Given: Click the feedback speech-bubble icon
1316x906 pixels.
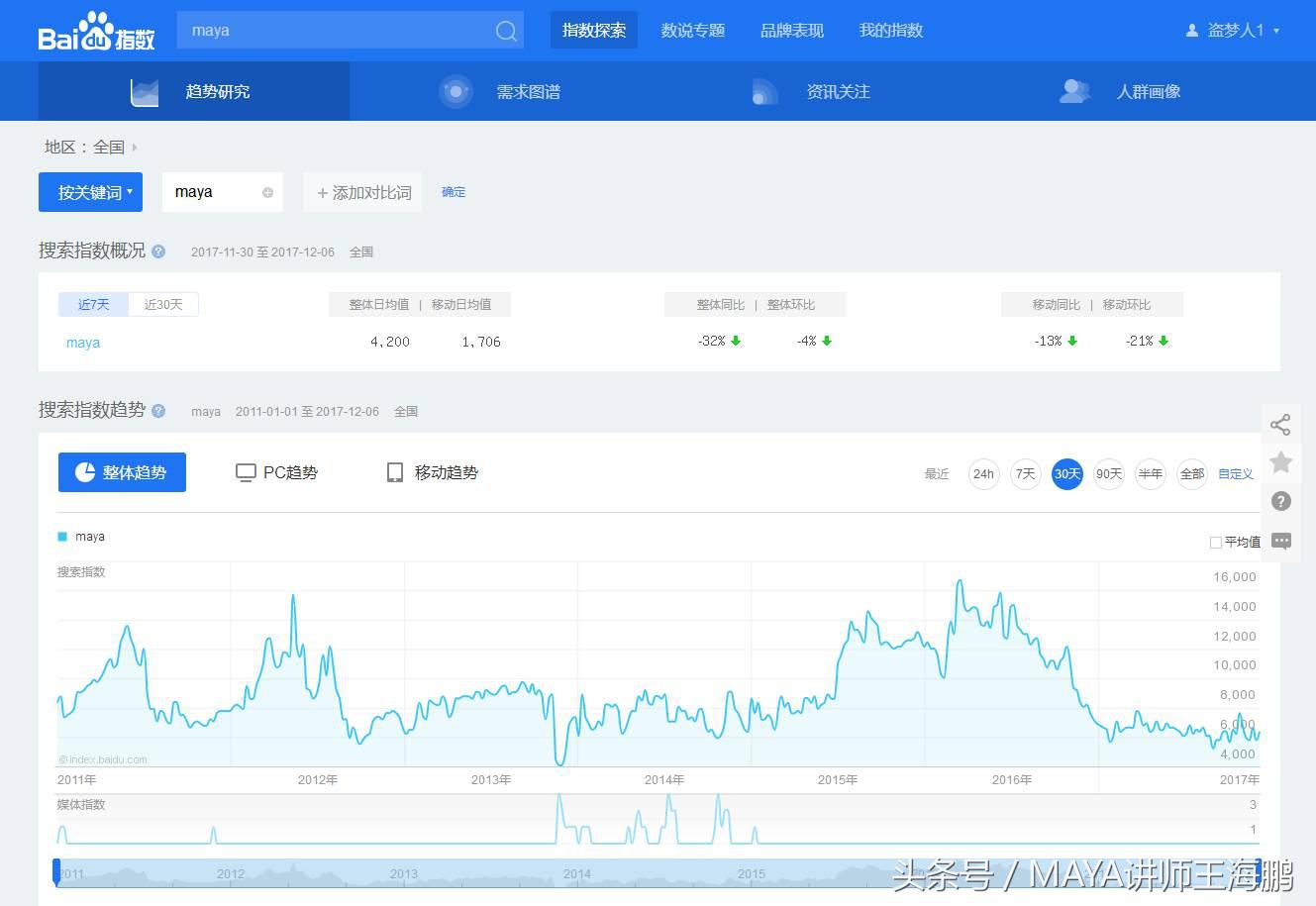Looking at the screenshot, I should 1280,540.
